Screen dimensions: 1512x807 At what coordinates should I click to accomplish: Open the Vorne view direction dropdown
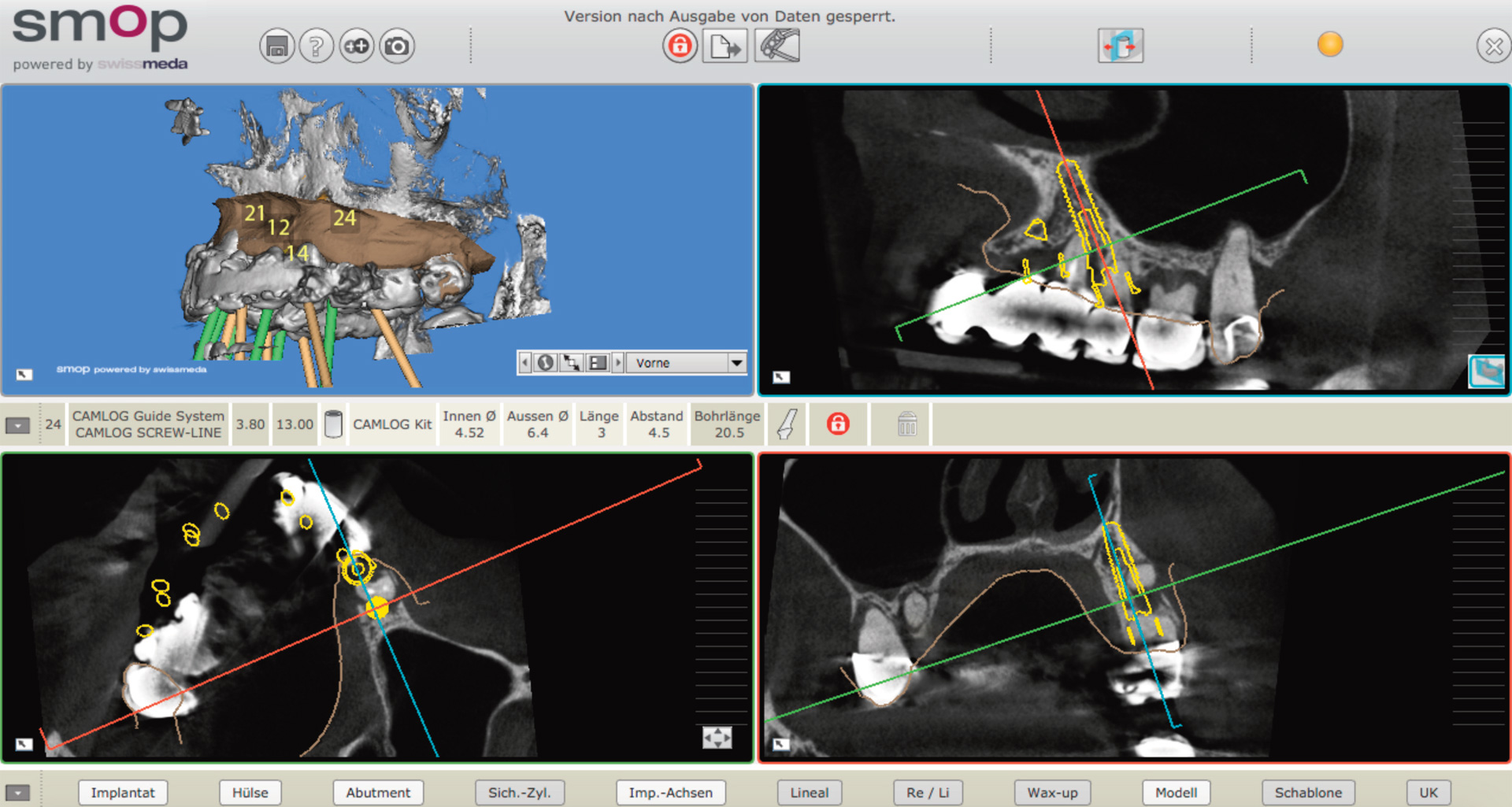(x=736, y=363)
